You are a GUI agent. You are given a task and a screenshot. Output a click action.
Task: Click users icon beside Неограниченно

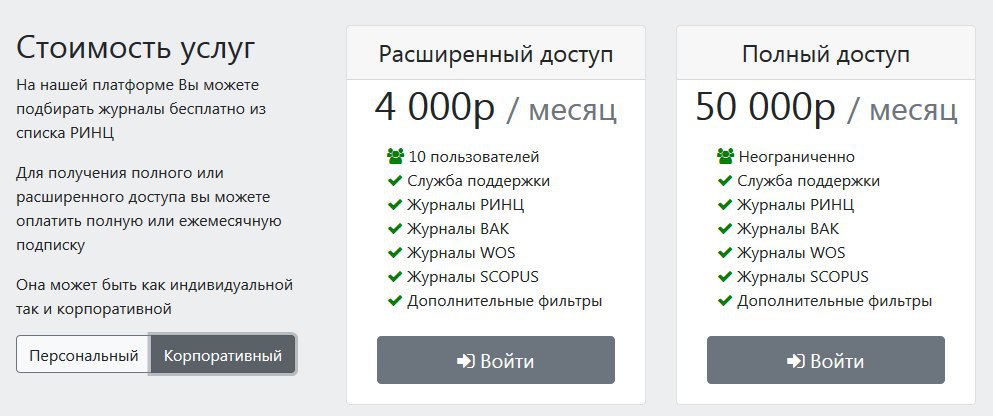coord(726,157)
